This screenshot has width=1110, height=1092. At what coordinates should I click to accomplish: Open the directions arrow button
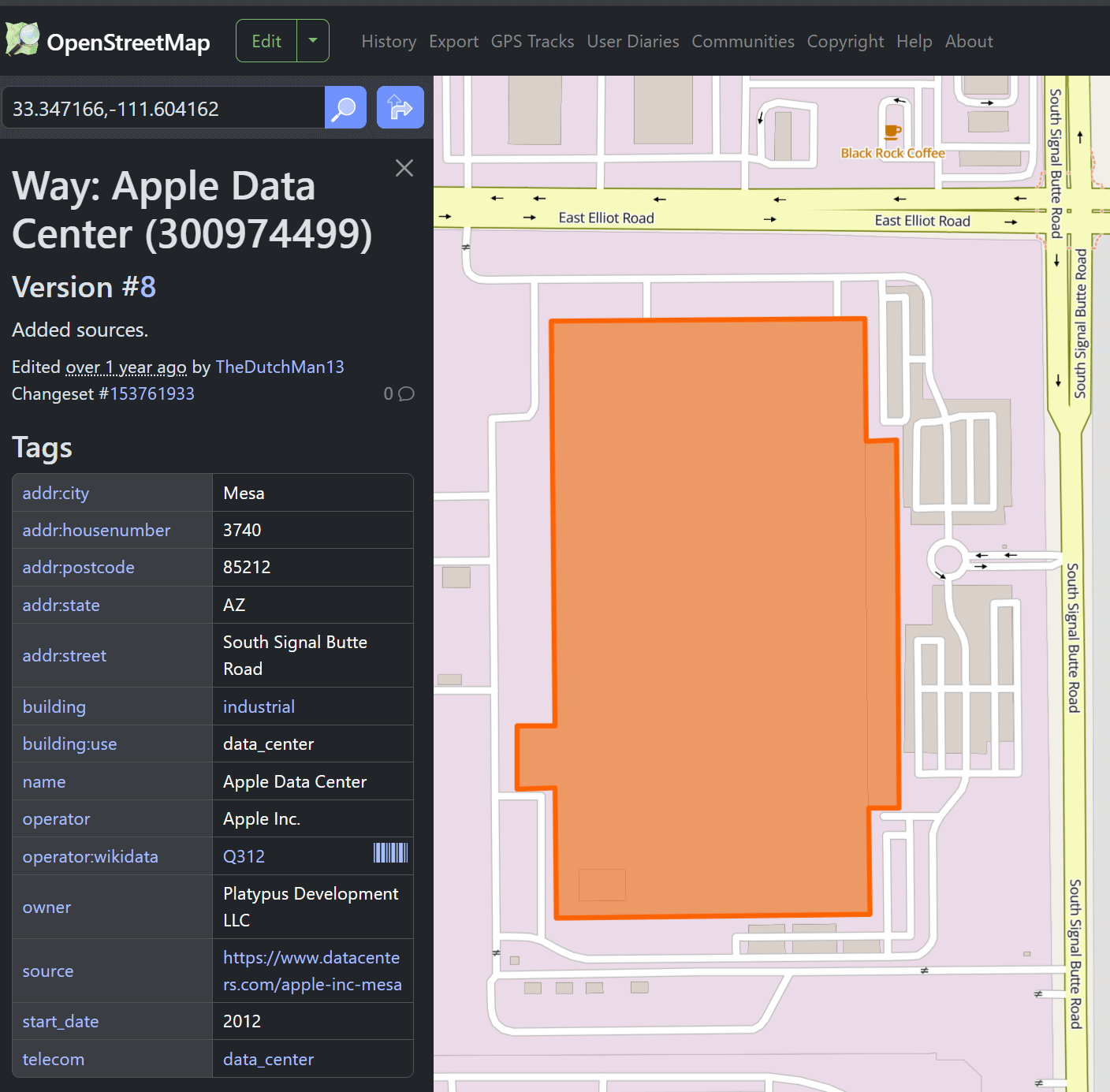pyautogui.click(x=400, y=108)
